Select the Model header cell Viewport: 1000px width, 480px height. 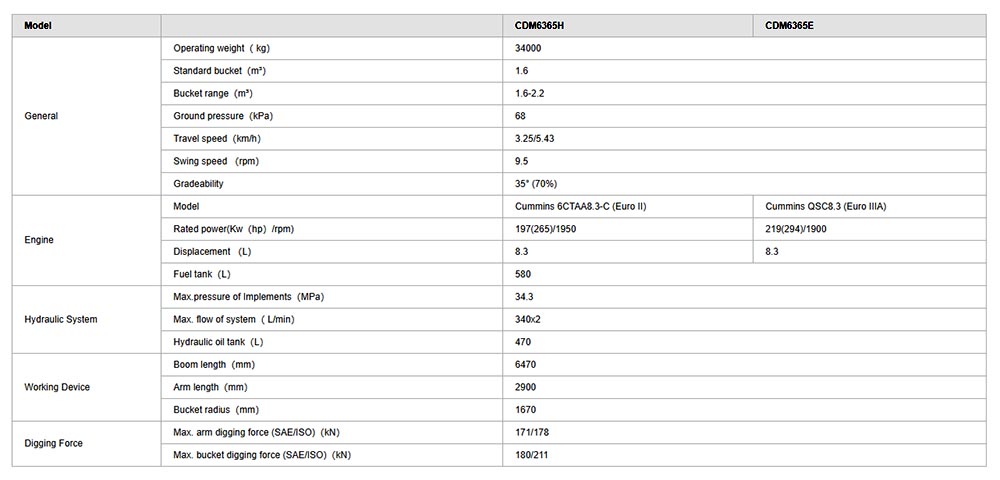click(x=38, y=25)
